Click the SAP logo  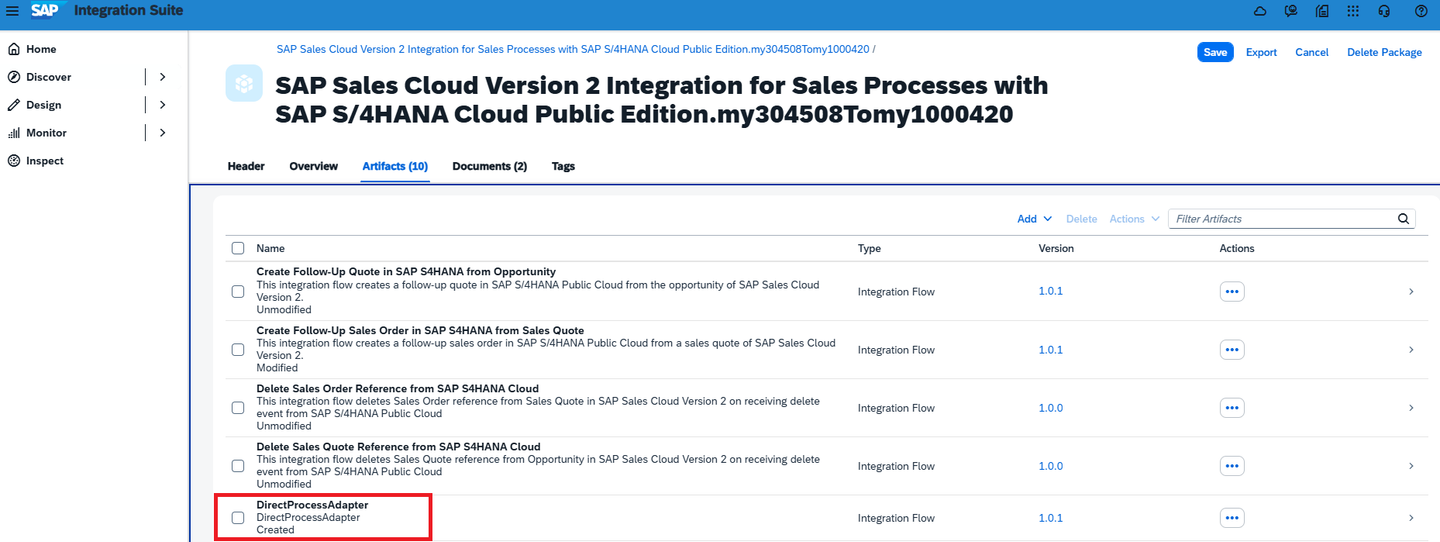45,10
